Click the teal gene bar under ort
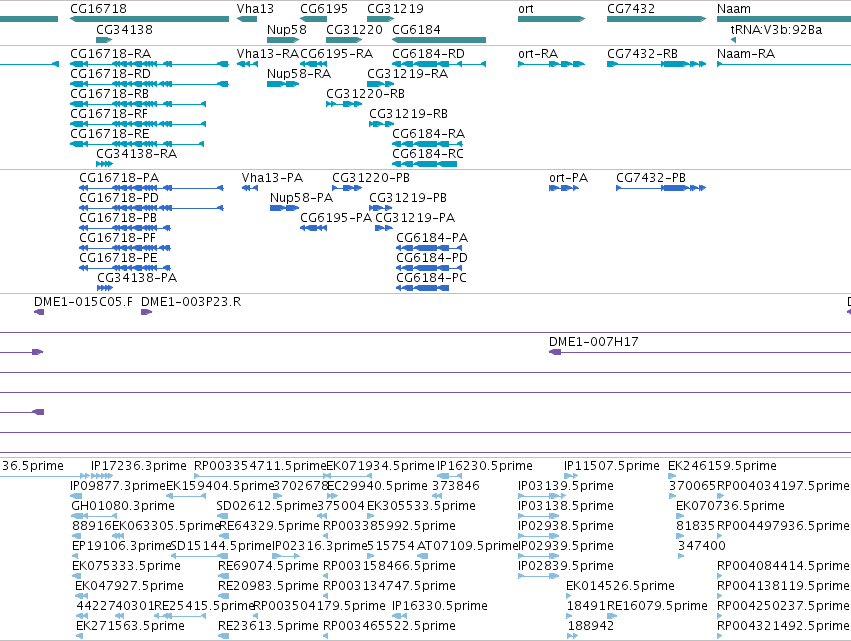This screenshot has height=641, width=851. point(551,19)
